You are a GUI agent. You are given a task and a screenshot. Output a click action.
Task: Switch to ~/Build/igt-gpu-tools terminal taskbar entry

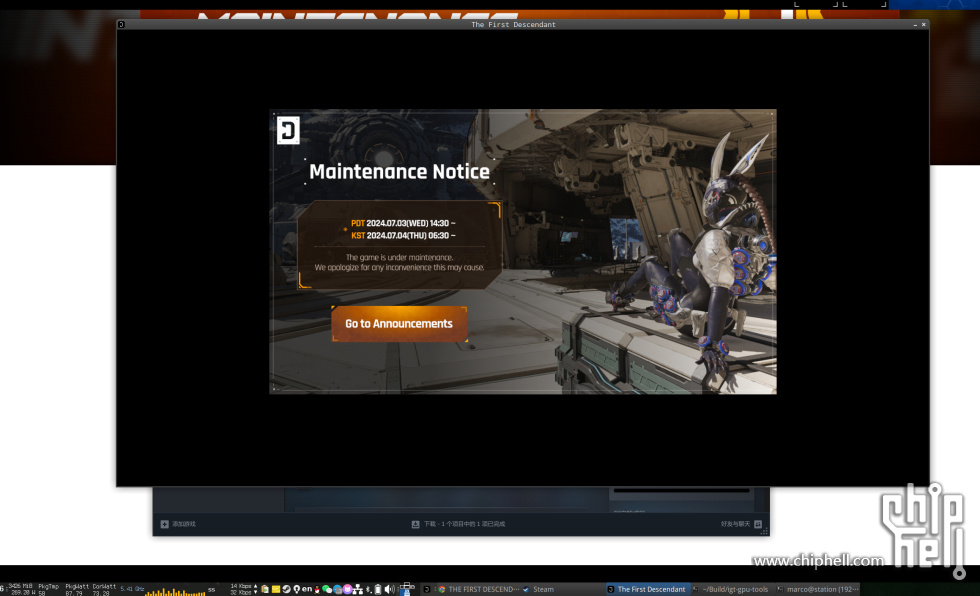731,589
